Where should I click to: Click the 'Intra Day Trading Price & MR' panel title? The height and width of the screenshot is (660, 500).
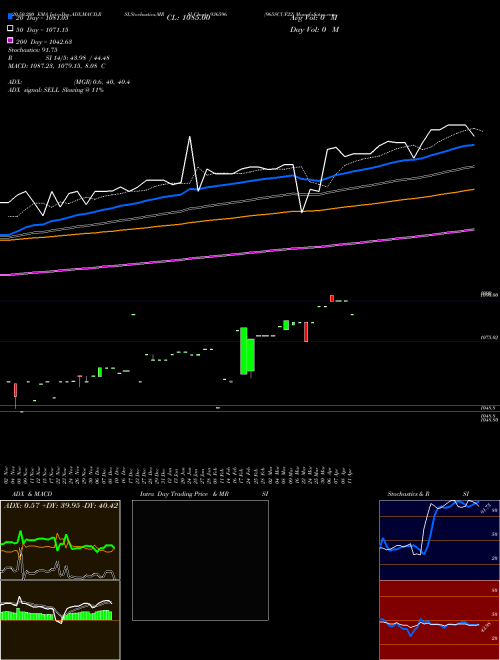(x=184, y=494)
